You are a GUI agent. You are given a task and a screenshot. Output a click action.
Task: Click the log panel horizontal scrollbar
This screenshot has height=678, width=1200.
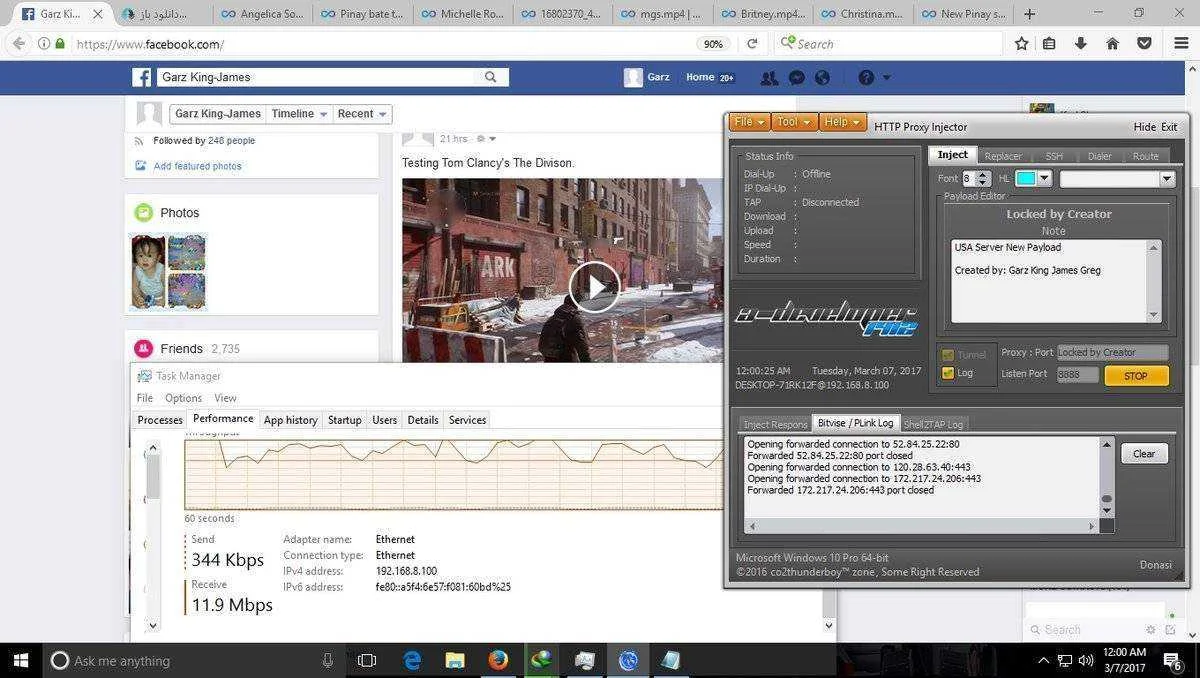click(924, 526)
